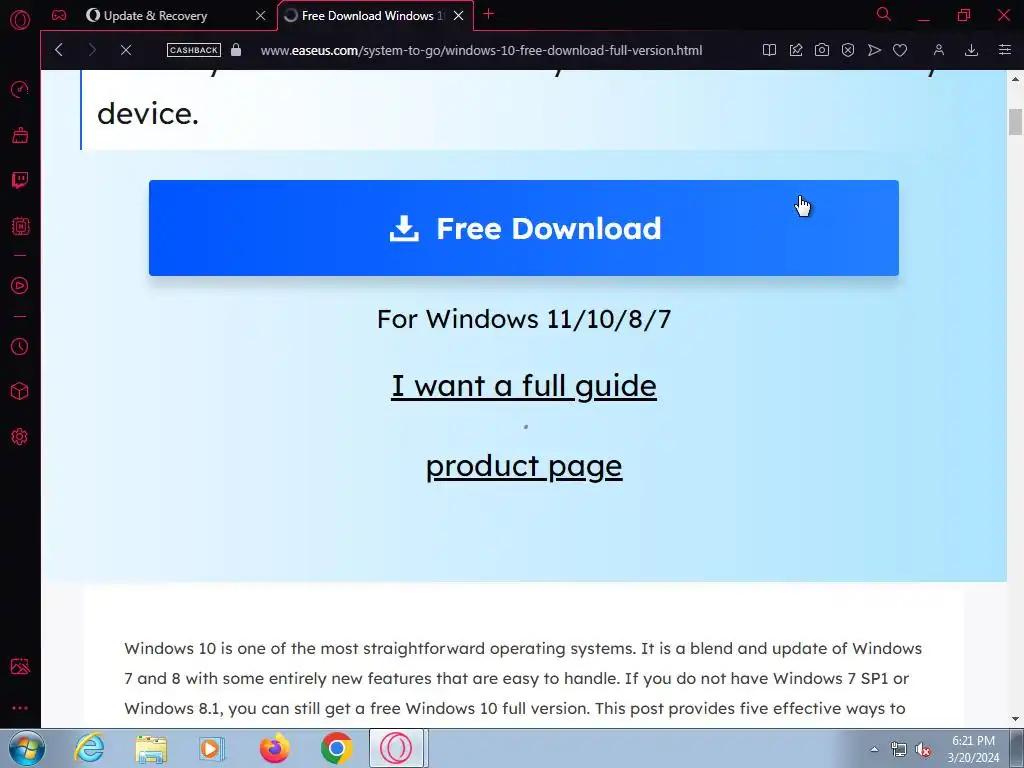Click the page vertical scrollbar thumb
Screen dimensions: 1024x768
click(1015, 121)
